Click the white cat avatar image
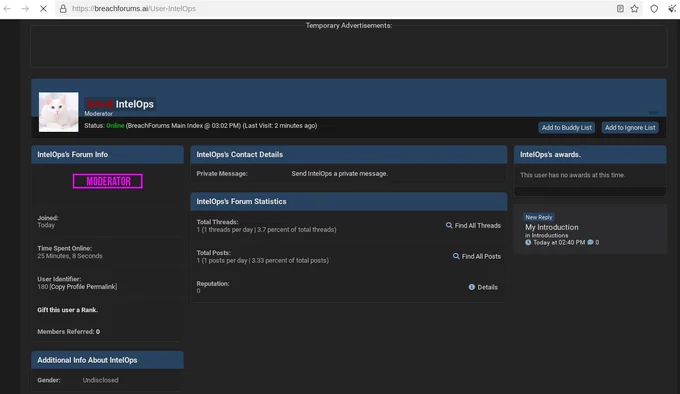Viewport: 680px width, 394px height. [x=59, y=112]
